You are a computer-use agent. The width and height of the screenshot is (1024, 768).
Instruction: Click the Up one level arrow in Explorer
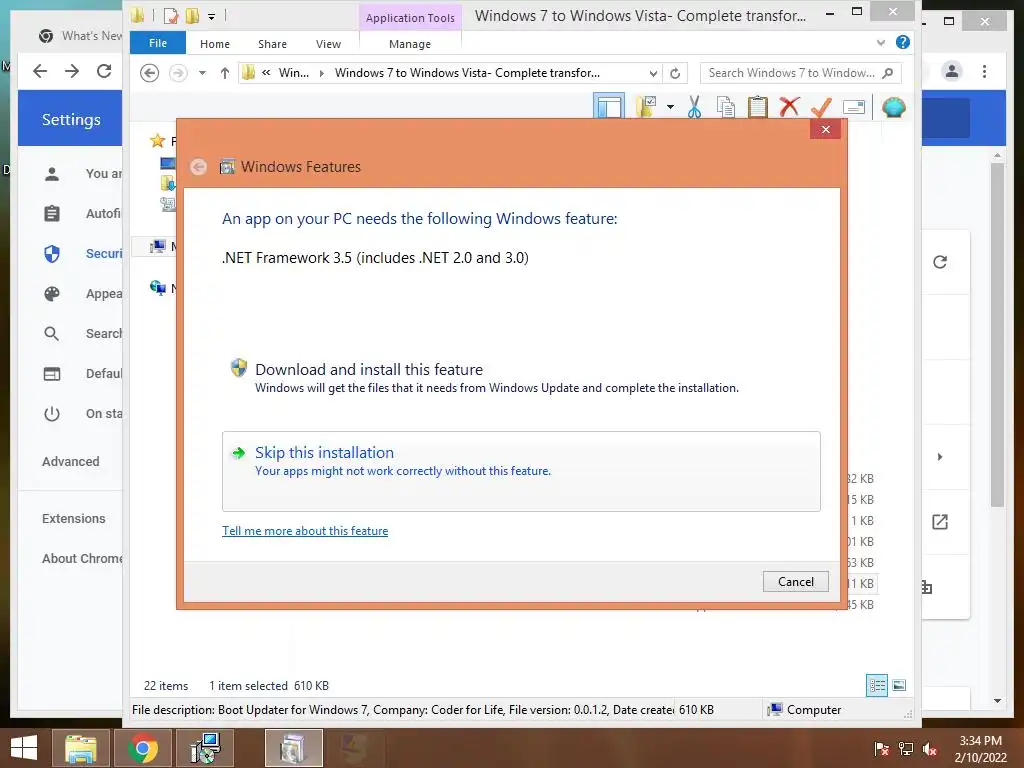click(x=225, y=73)
